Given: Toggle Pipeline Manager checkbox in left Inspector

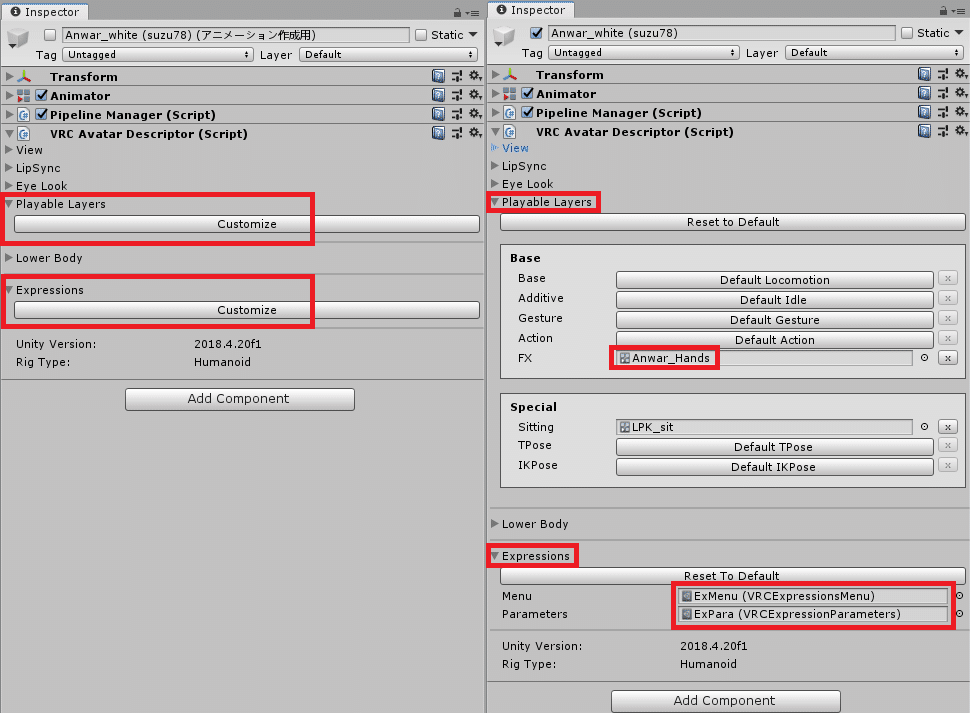Looking at the screenshot, I should click(x=41, y=114).
